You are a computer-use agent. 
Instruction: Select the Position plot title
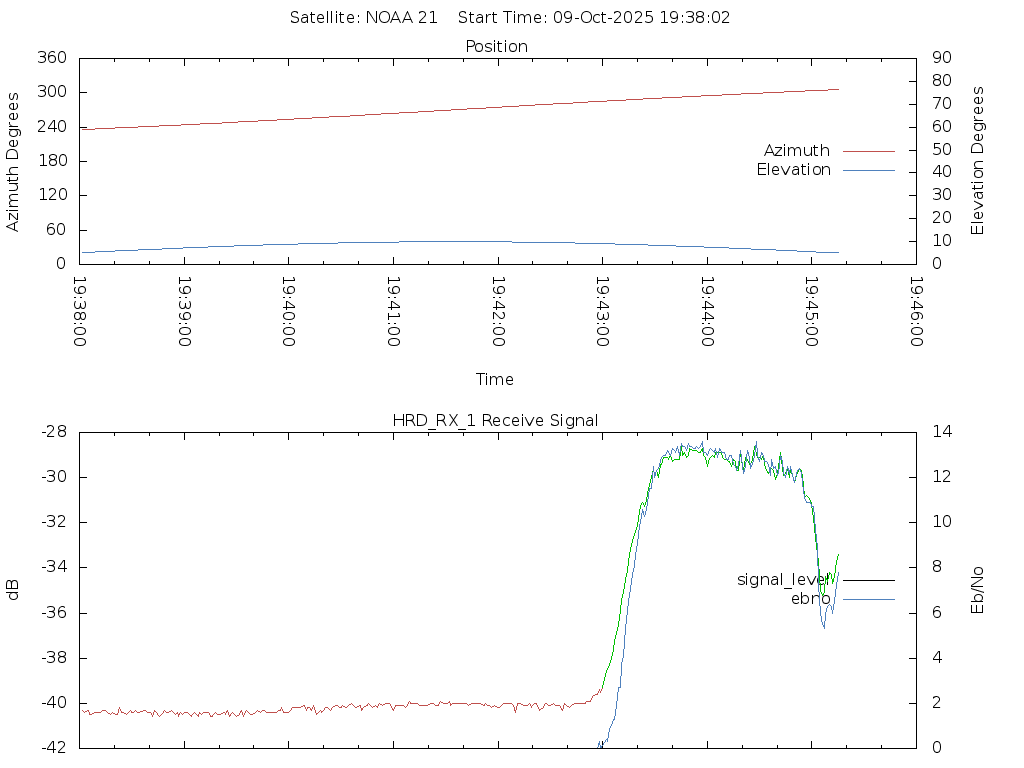click(x=496, y=46)
